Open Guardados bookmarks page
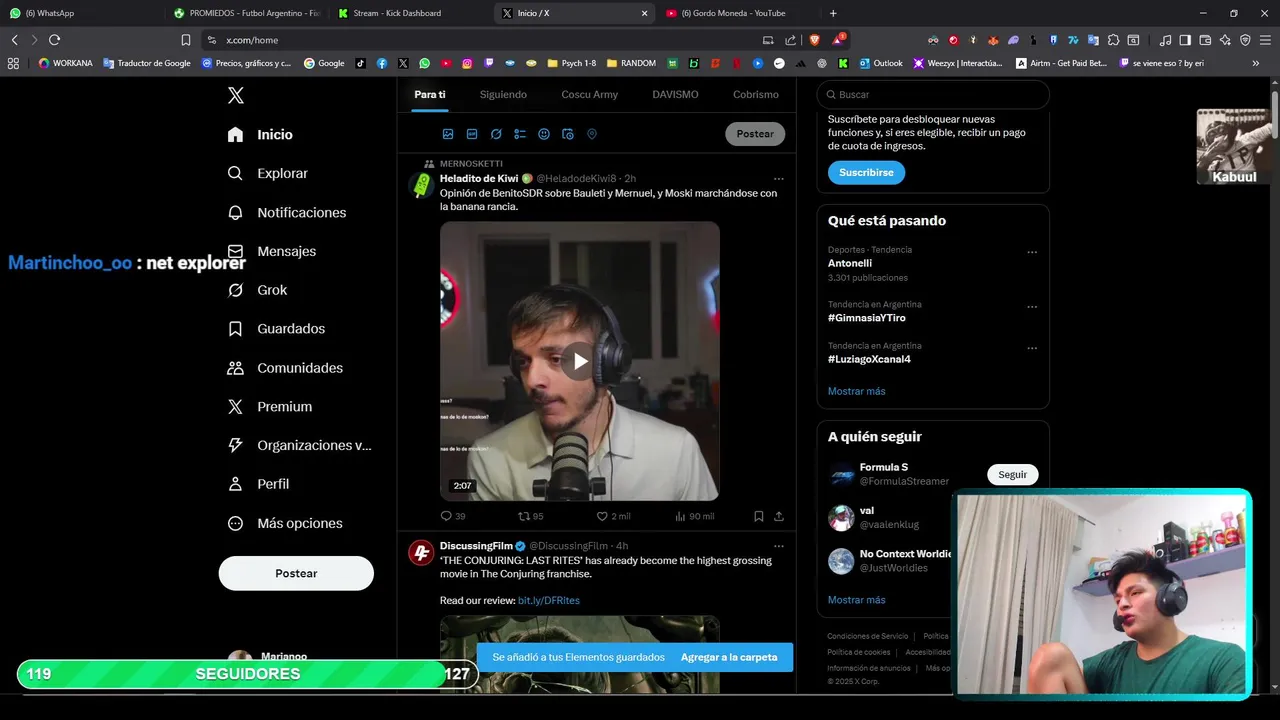 tap(276, 328)
